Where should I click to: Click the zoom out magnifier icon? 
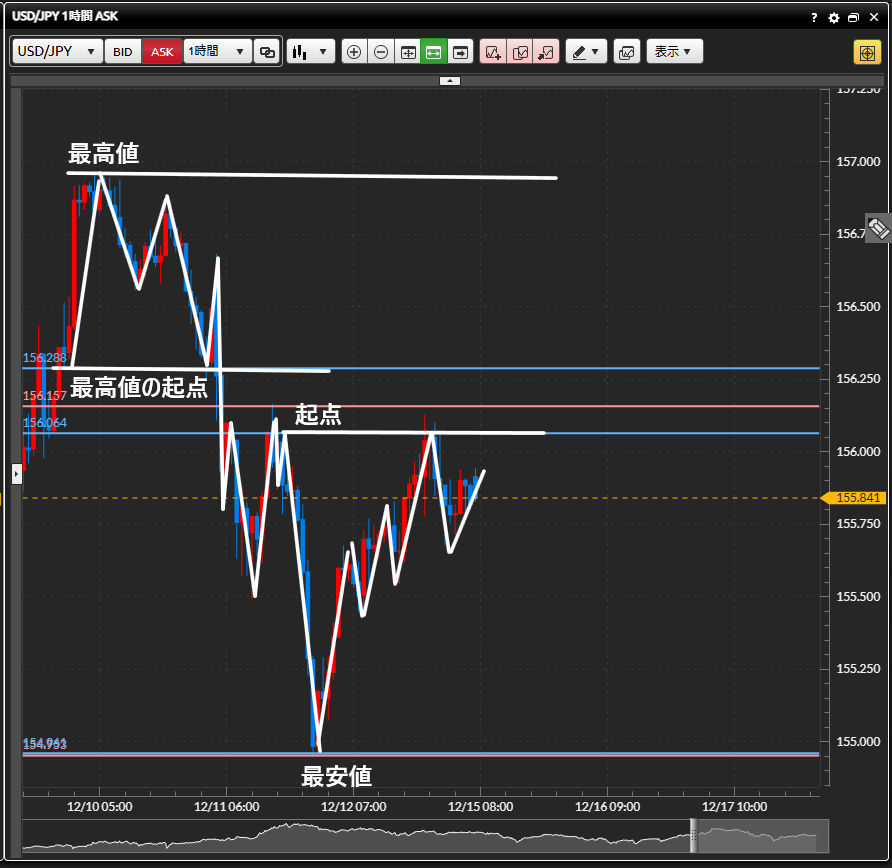[x=381, y=52]
